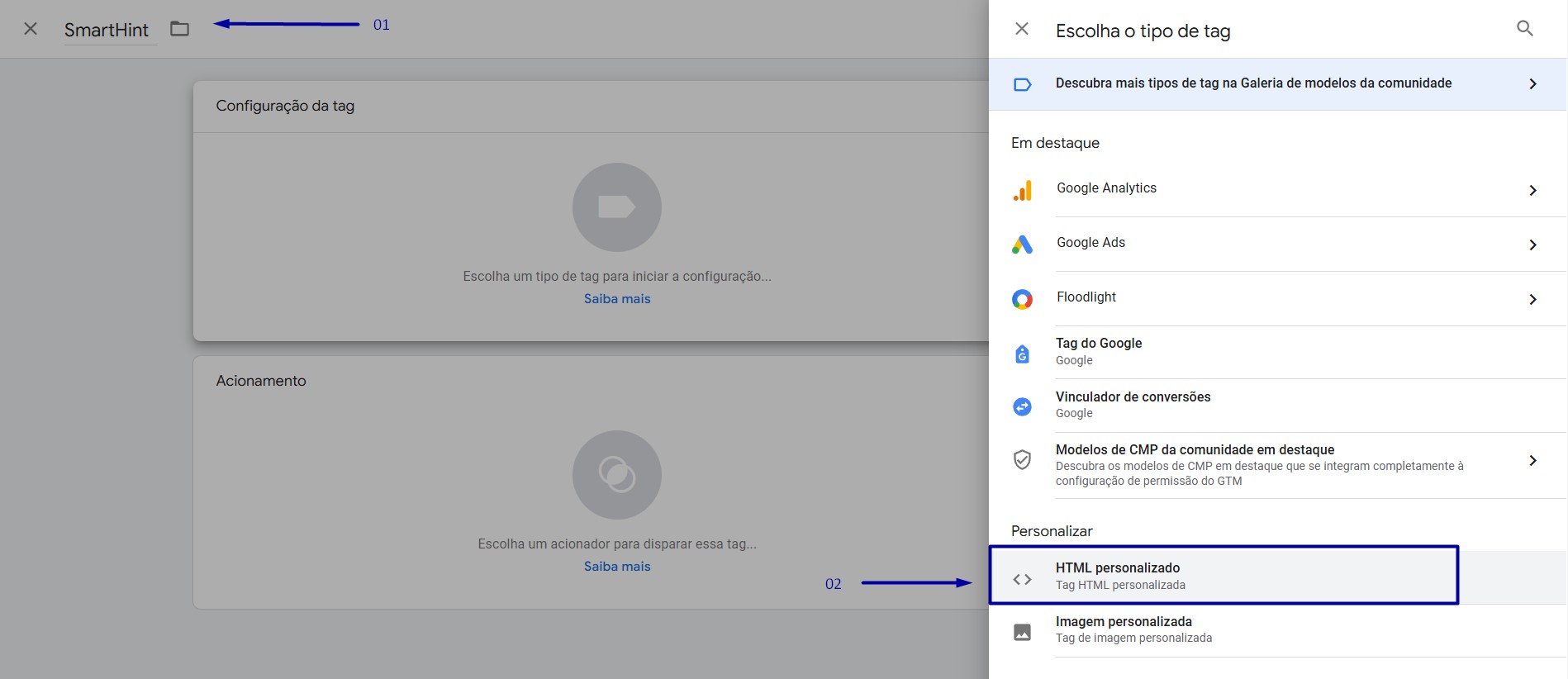Select the Google Analytics icon
The image size is (1568, 679).
[x=1022, y=191]
